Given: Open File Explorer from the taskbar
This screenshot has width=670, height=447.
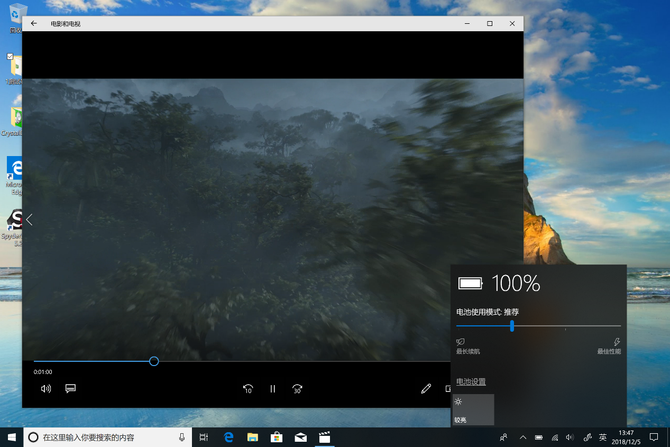Looking at the screenshot, I should (253, 437).
